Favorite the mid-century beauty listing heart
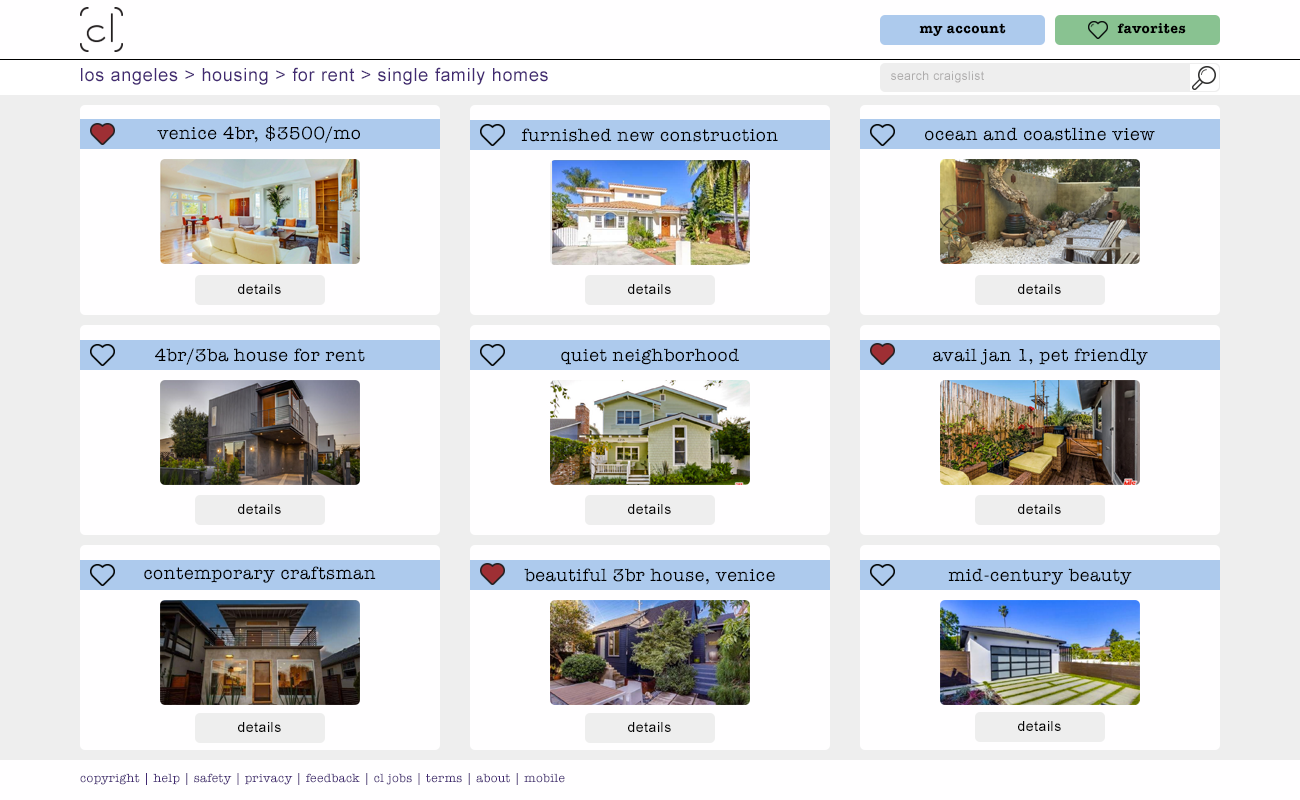The width and height of the screenshot is (1300, 800). (x=882, y=575)
